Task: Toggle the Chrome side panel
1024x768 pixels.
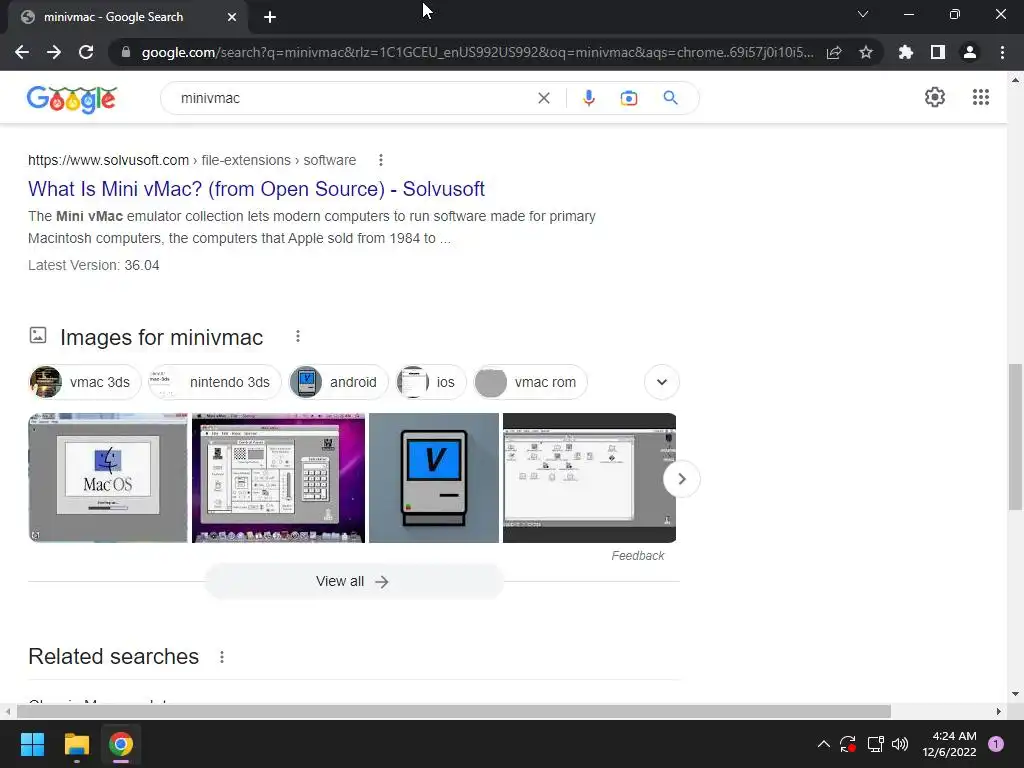Action: (938, 52)
